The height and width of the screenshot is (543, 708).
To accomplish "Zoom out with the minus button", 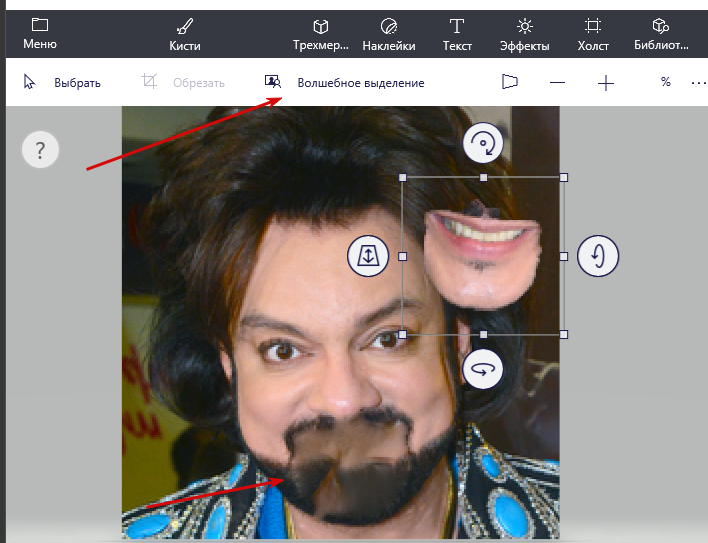I will tap(558, 83).
